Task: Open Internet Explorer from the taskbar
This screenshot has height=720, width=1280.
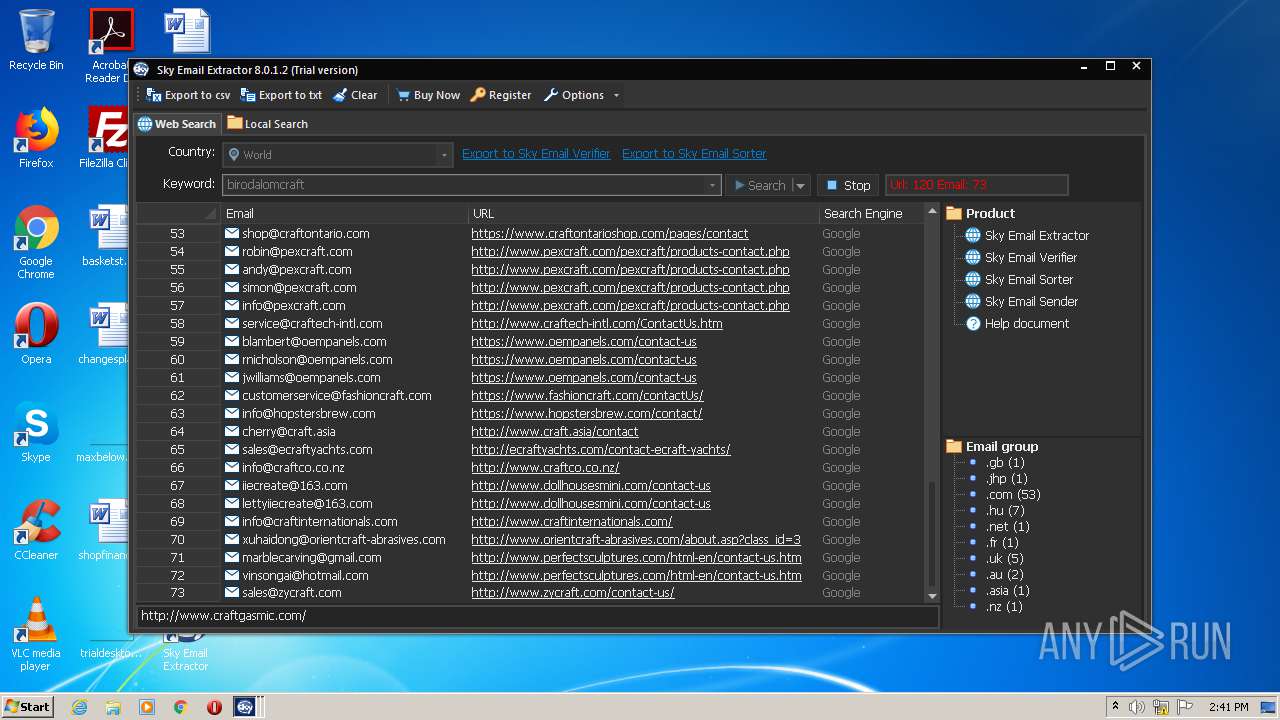Action: coord(79,706)
